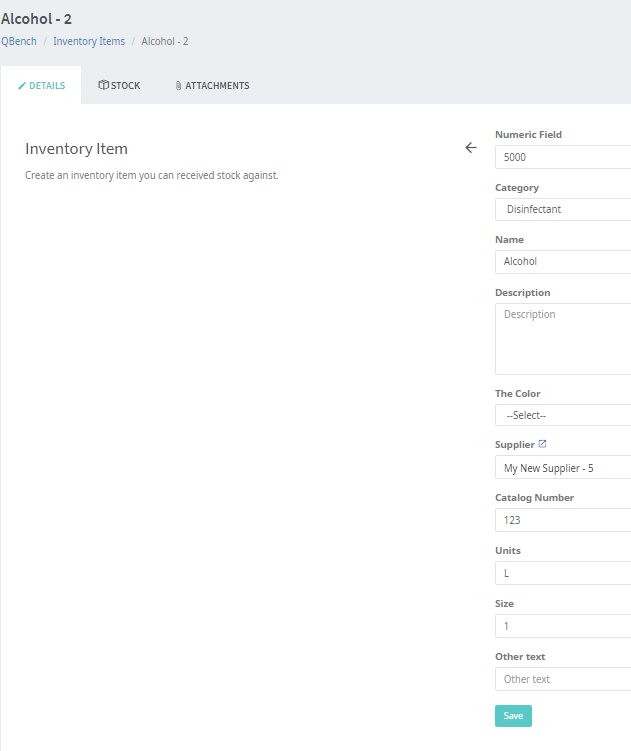Image resolution: width=631 pixels, height=751 pixels.
Task: Click the Name field containing Alcohol
Action: [563, 262]
